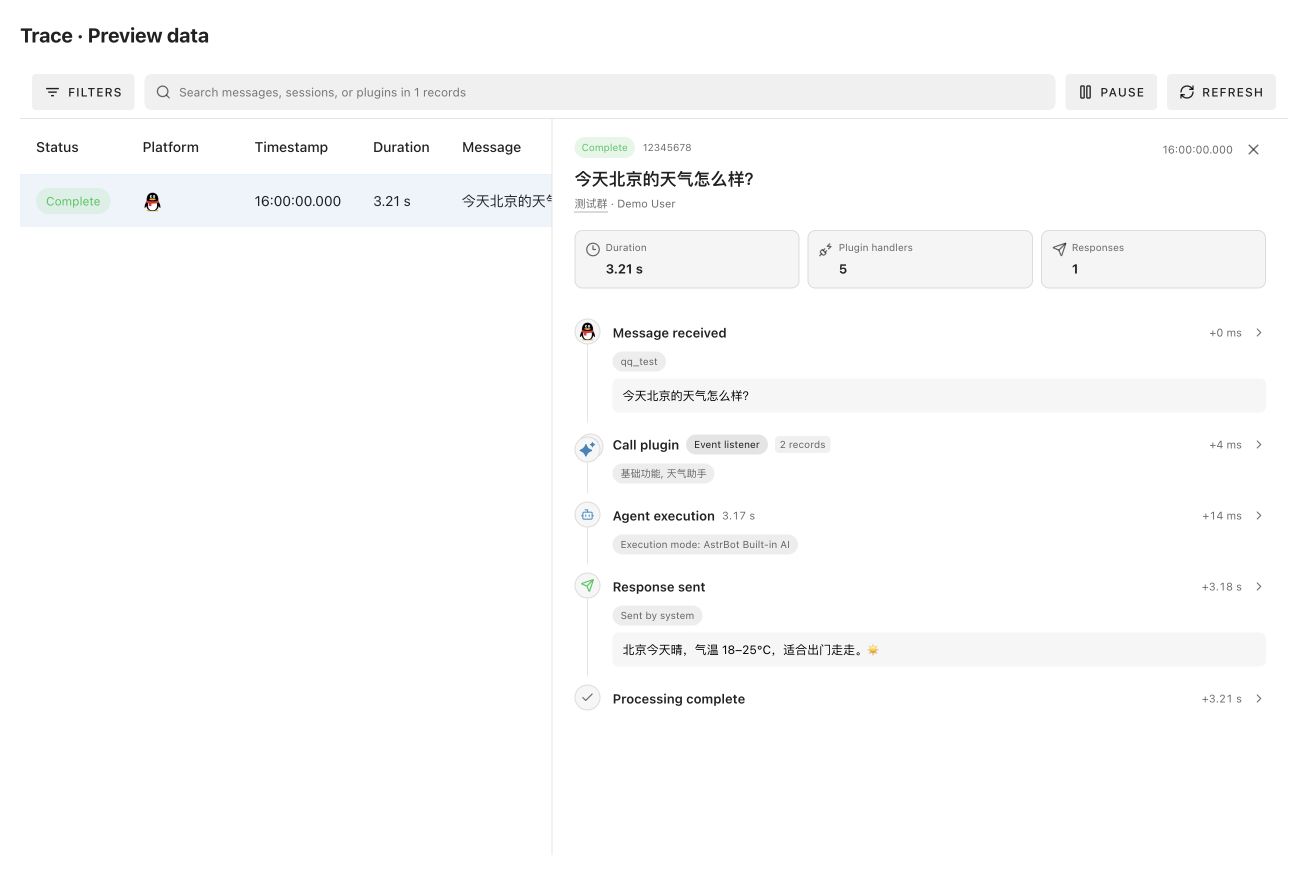The height and width of the screenshot is (875, 1308).
Task: Click the Complete badge in the detail header
Action: [605, 148]
